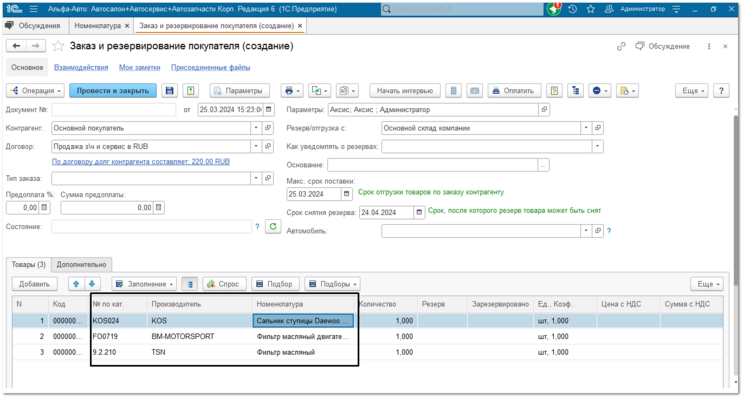Click Провести и закрыть
The image size is (743, 398).
click(x=113, y=90)
